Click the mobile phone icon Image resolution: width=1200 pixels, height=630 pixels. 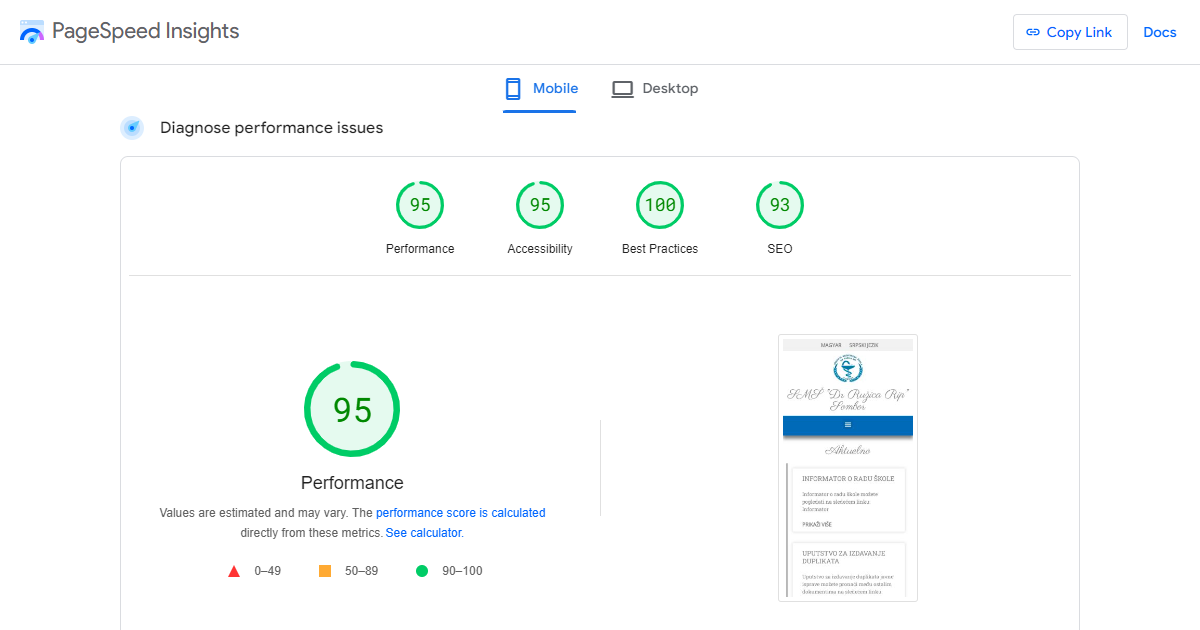click(x=513, y=89)
